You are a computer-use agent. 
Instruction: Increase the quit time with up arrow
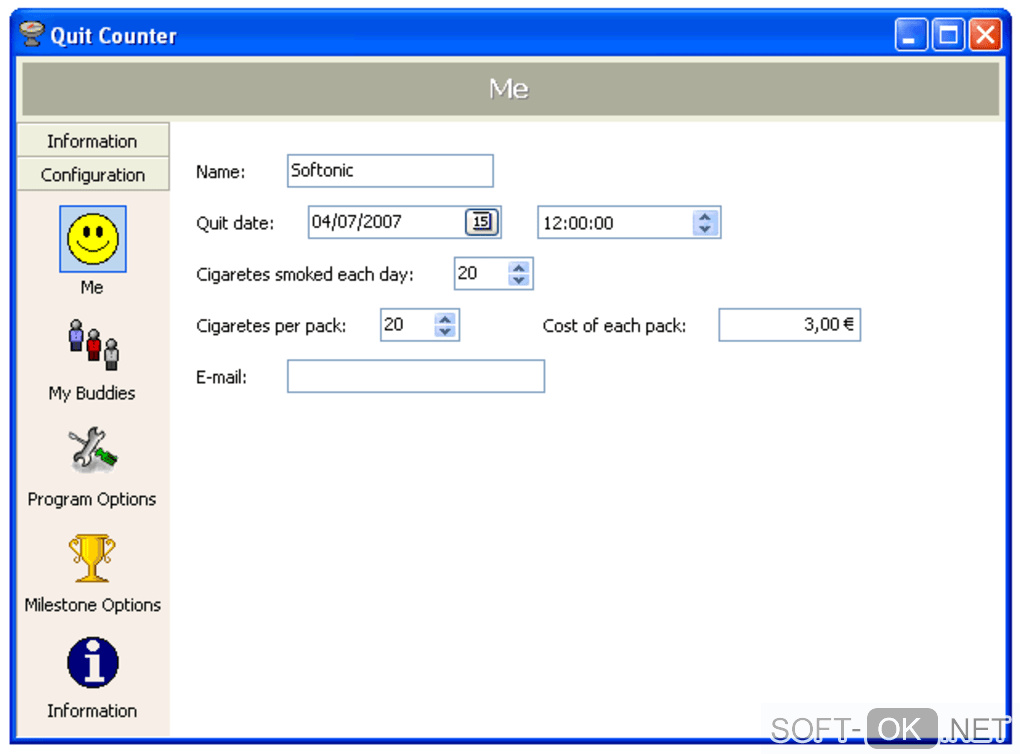[705, 216]
